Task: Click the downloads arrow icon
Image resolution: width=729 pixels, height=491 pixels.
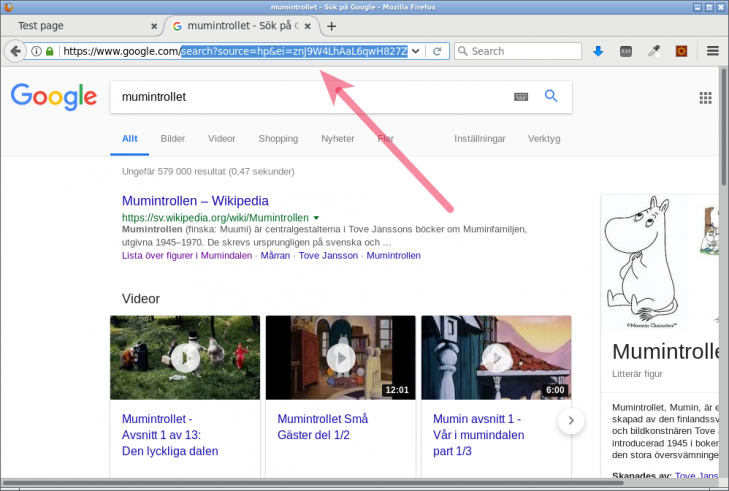Action: [598, 51]
